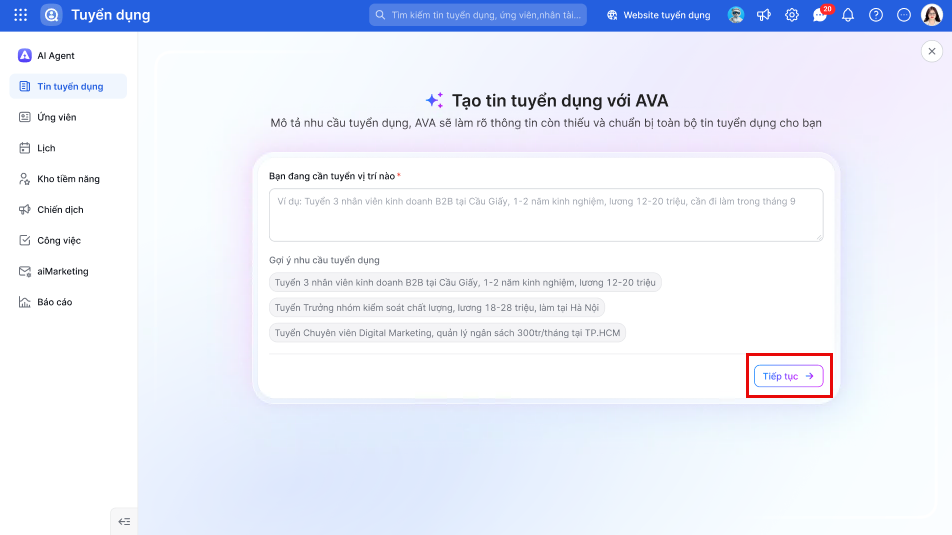952x535 pixels.
Task: Click the megaphone announcements icon in header
Action: tap(764, 15)
